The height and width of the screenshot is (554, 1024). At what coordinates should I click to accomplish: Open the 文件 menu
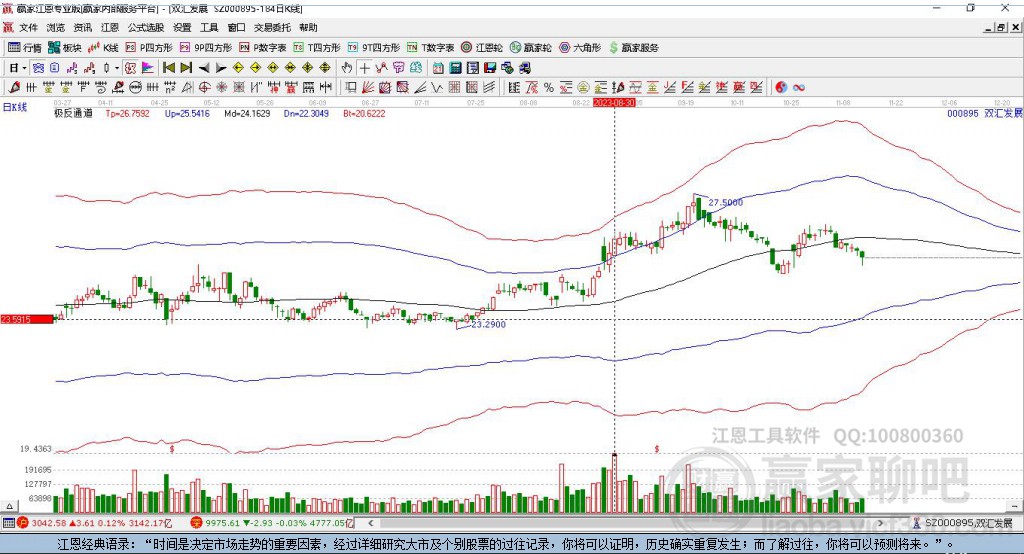28,27
